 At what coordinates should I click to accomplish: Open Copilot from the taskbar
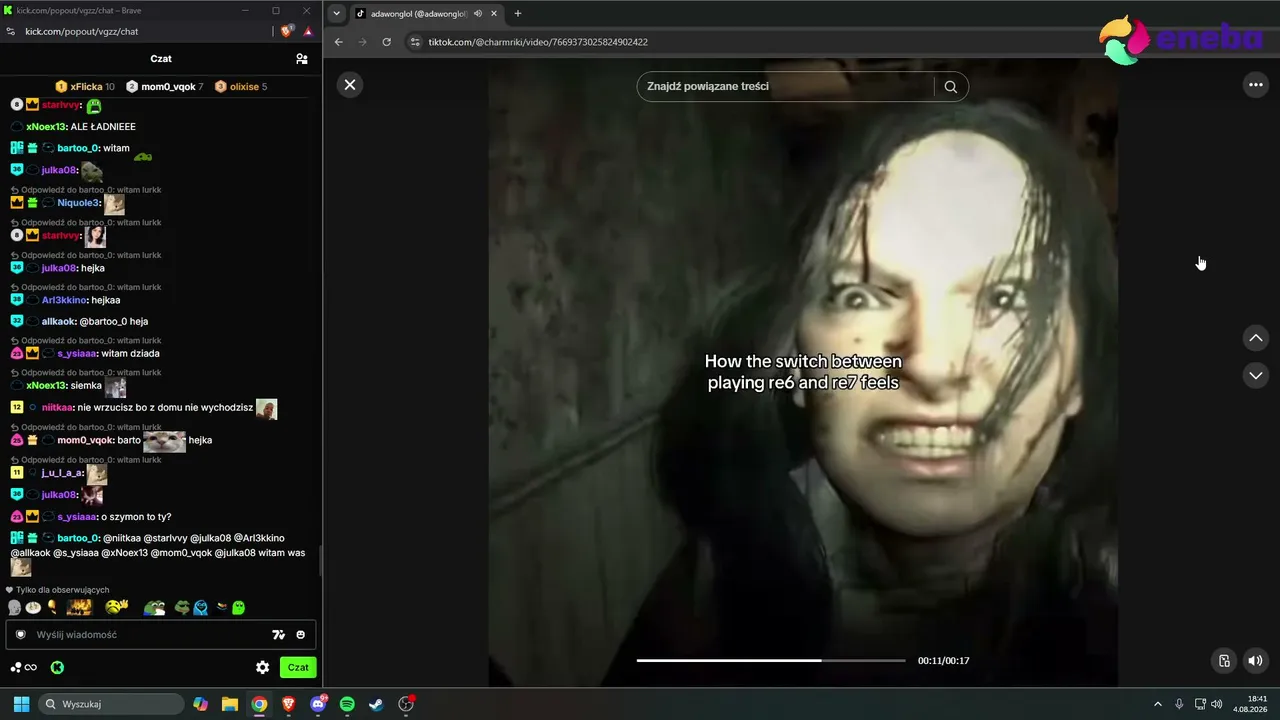coord(201,704)
